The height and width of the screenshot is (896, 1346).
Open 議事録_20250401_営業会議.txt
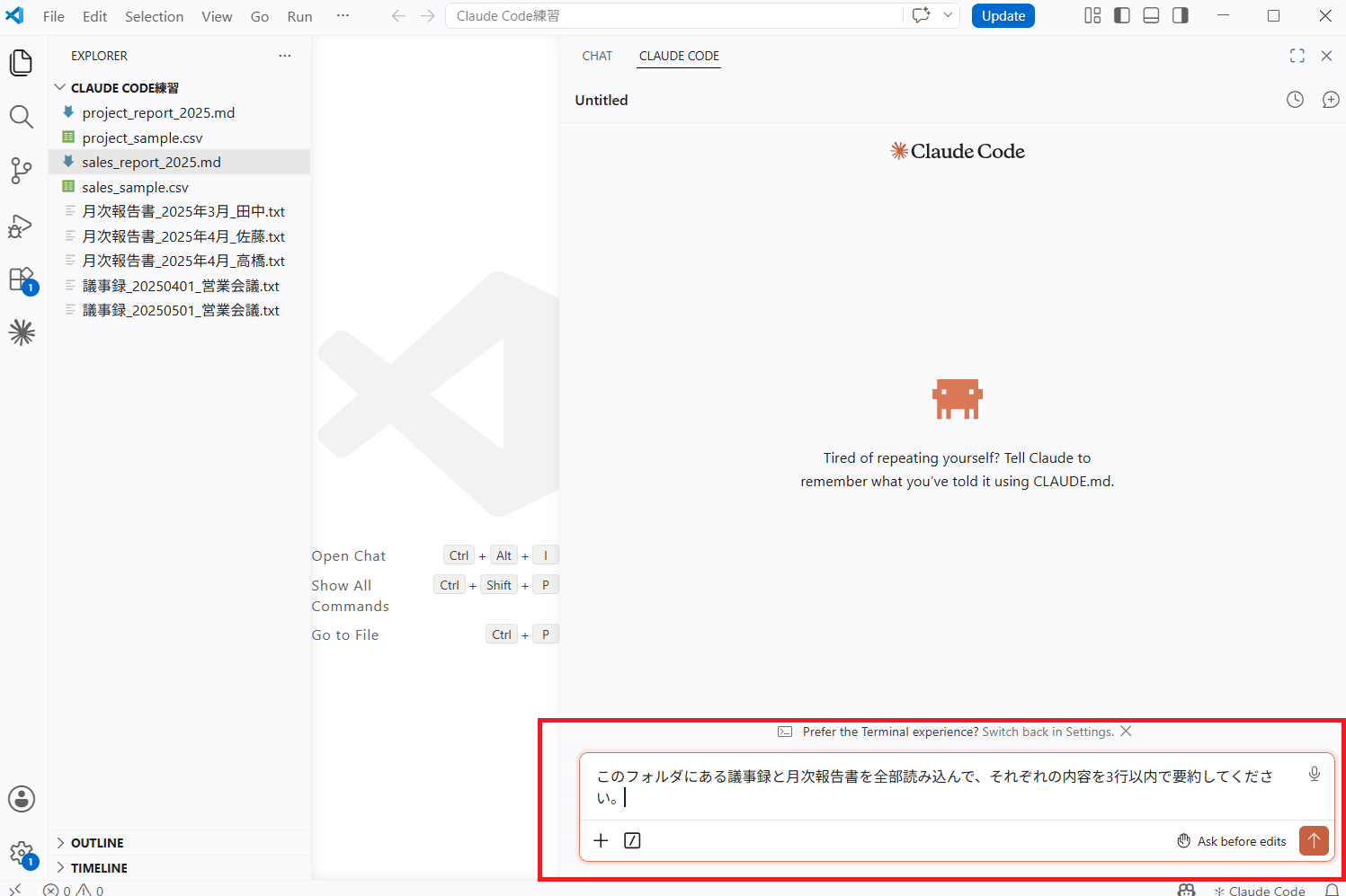(180, 286)
